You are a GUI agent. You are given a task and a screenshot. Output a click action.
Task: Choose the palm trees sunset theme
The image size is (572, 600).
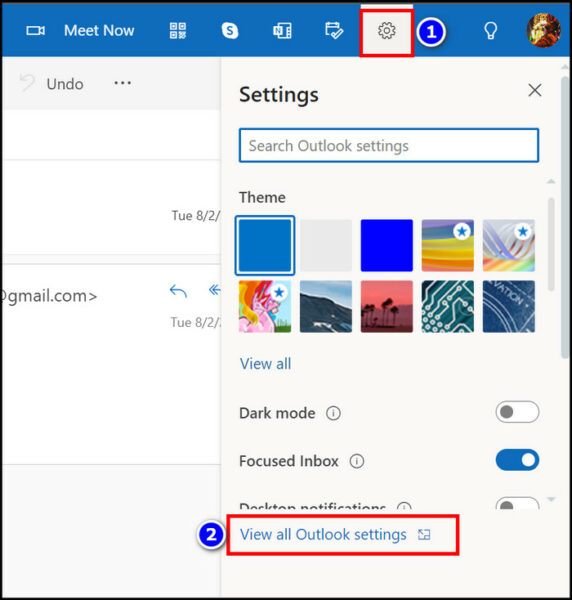click(386, 307)
